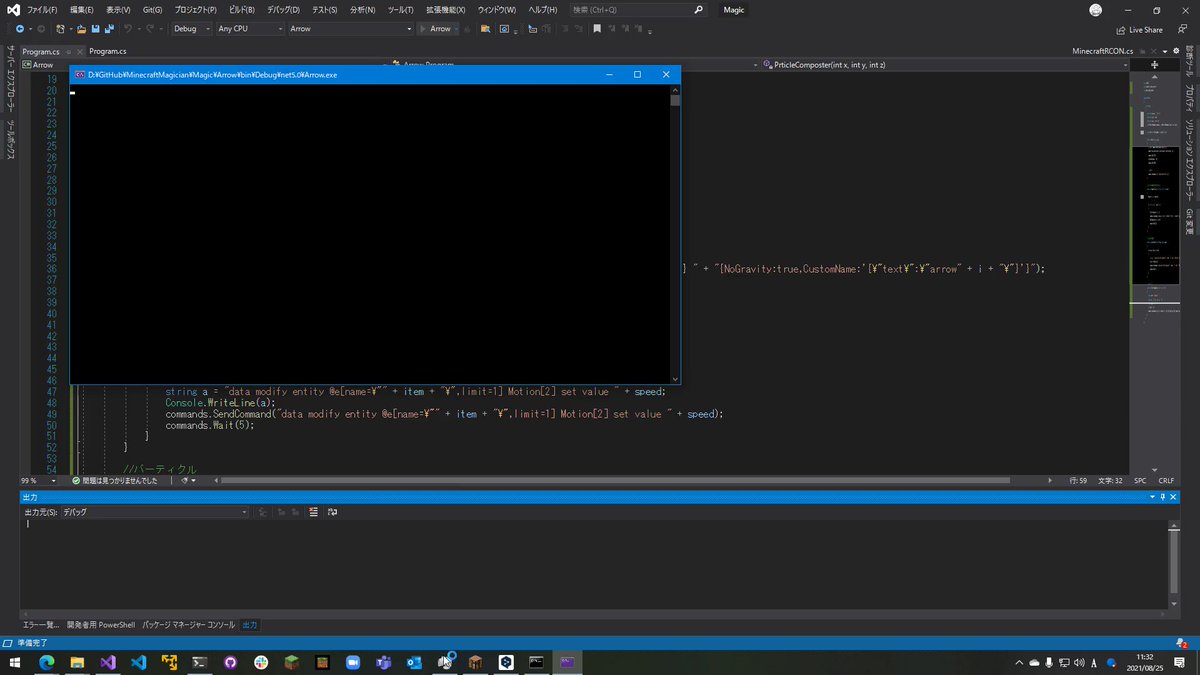Click the Open File folder icon

[82, 29]
